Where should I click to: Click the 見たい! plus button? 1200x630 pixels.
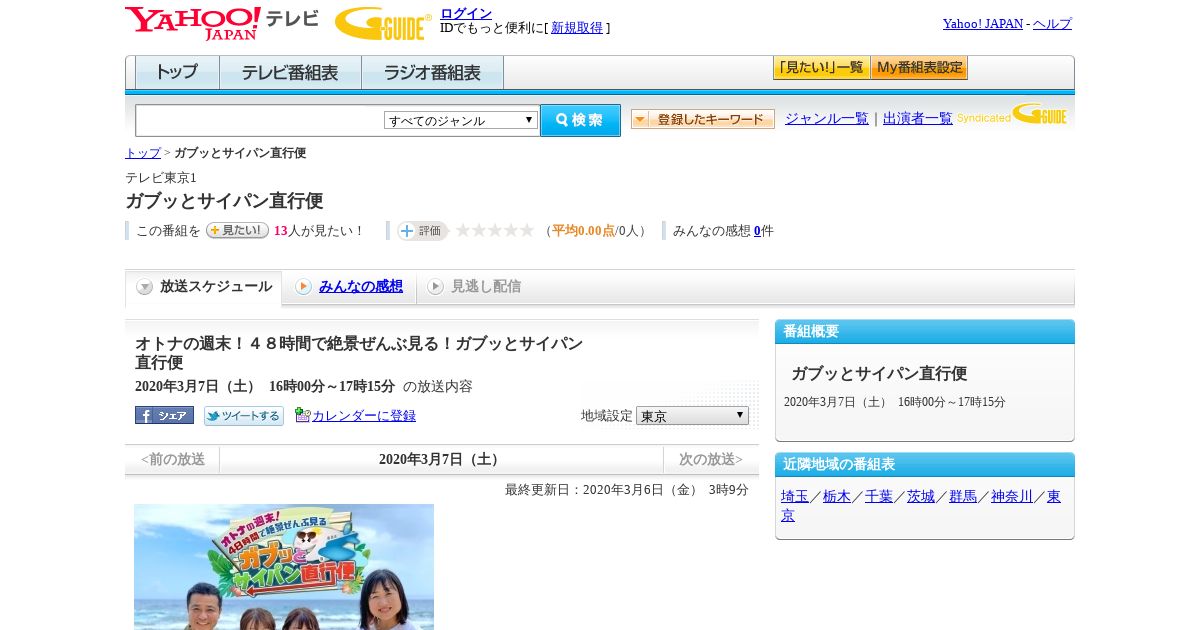tap(237, 230)
